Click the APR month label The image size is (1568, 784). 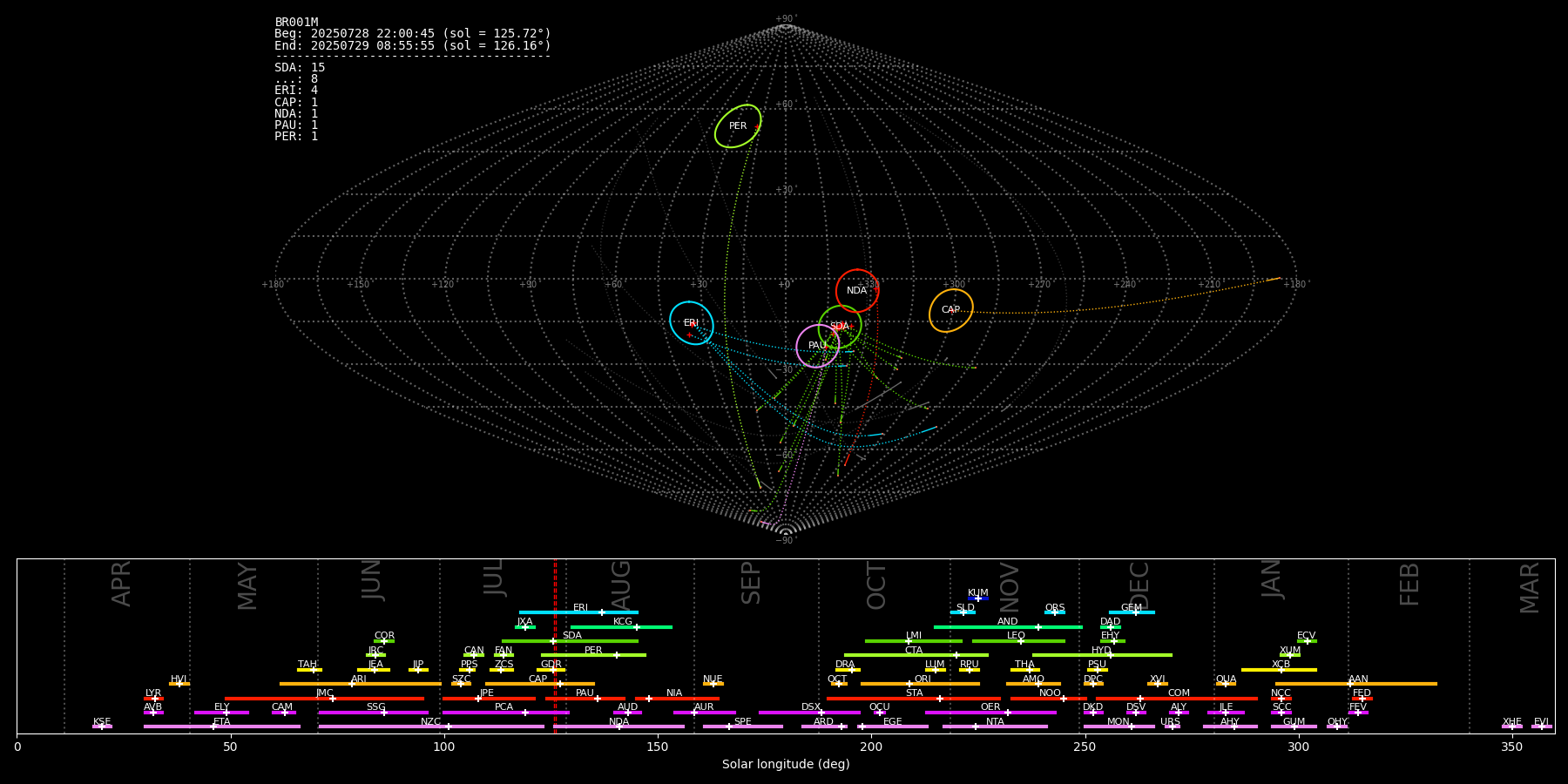click(x=121, y=584)
